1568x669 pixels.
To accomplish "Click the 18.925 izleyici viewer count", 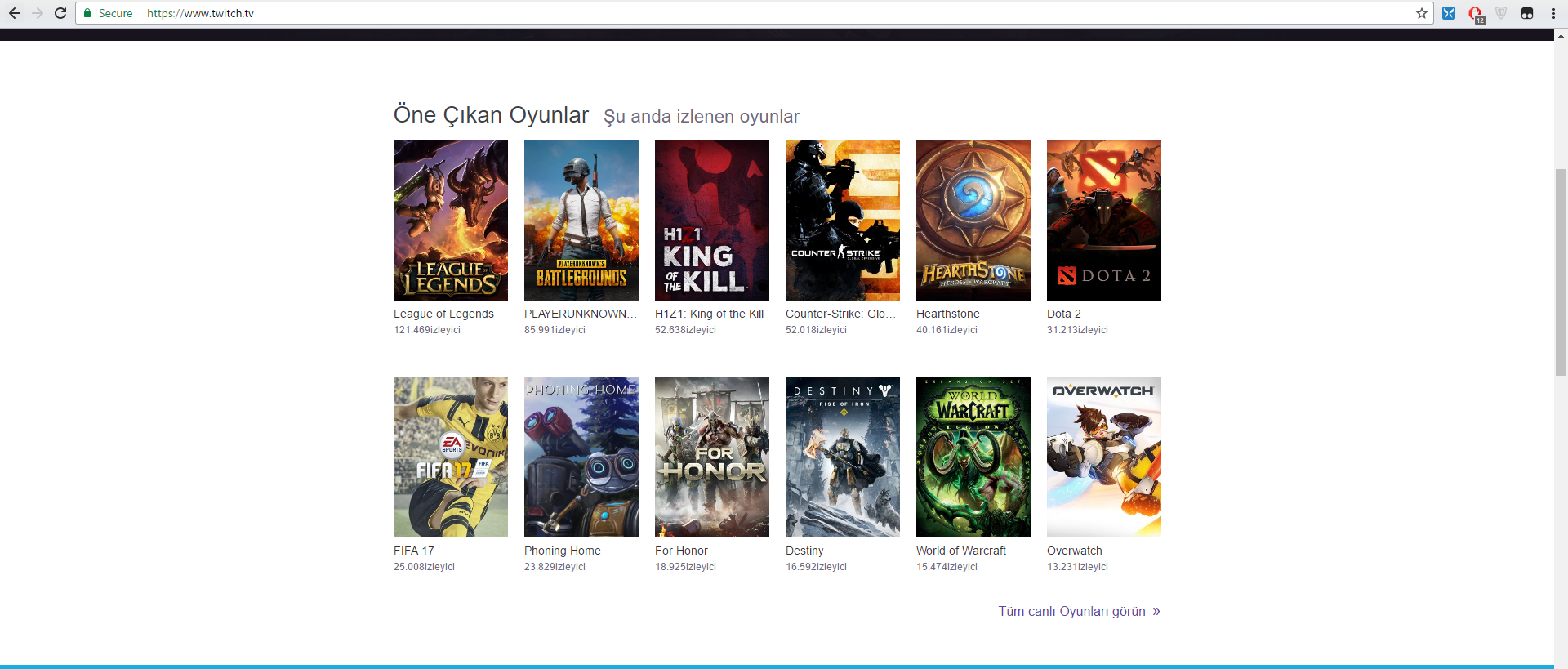I will tap(685, 567).
